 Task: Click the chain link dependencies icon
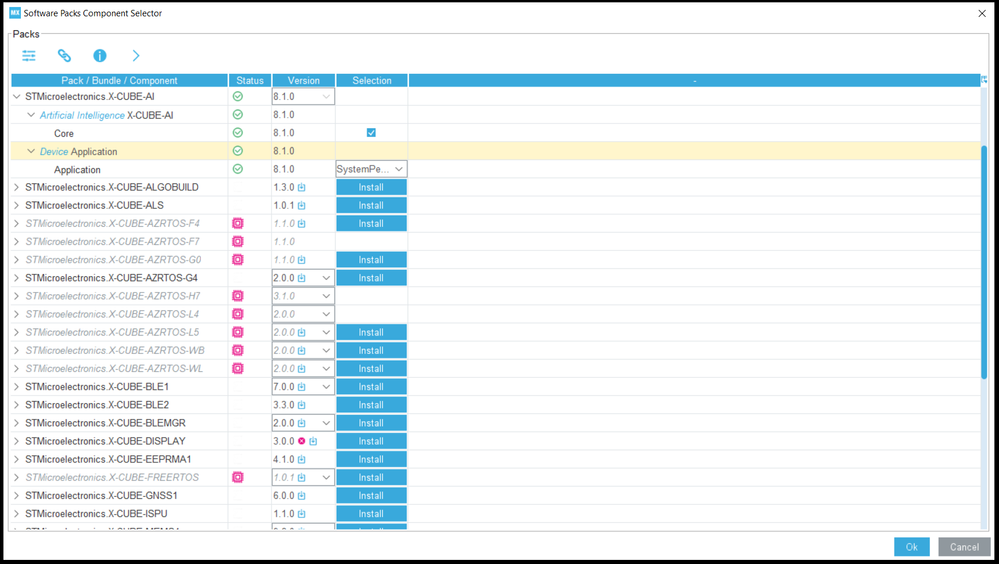[x=64, y=56]
